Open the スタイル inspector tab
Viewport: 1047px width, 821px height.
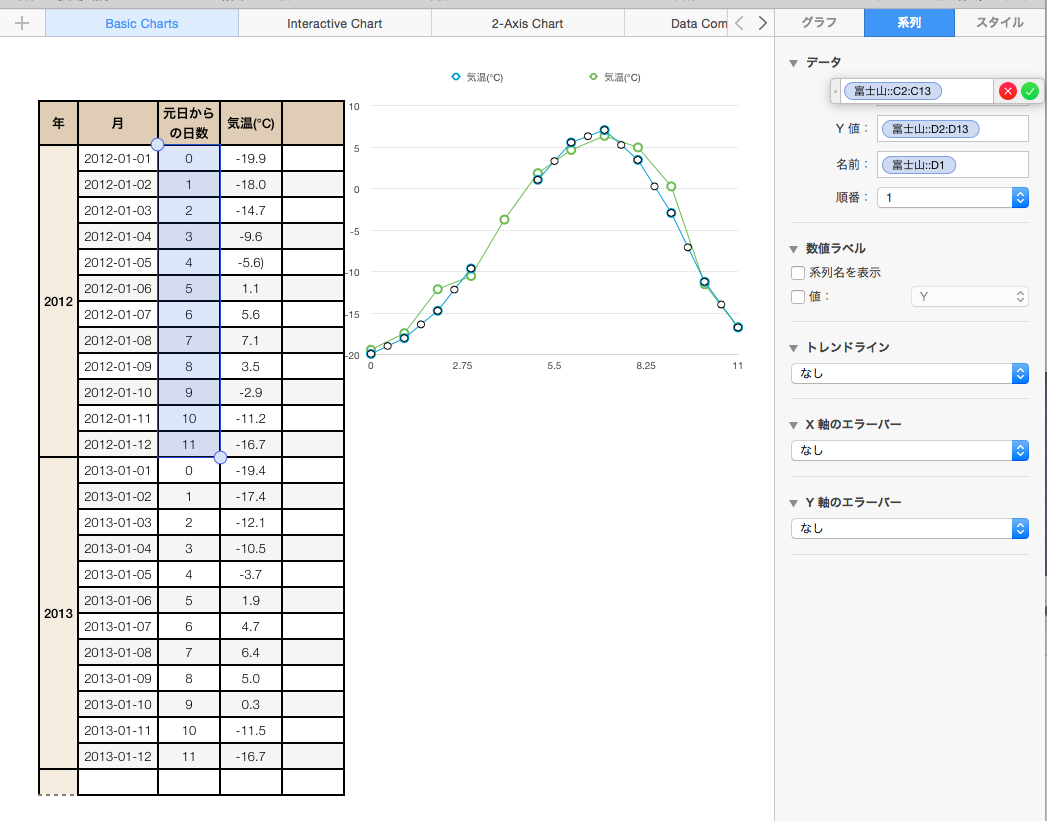pos(999,22)
